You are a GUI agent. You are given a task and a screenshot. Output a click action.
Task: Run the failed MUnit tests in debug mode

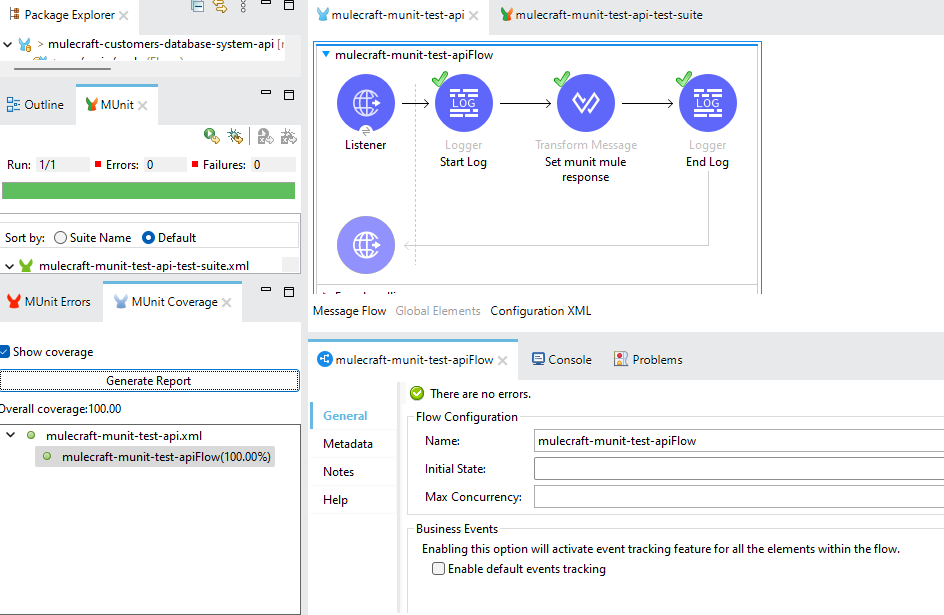click(x=288, y=135)
